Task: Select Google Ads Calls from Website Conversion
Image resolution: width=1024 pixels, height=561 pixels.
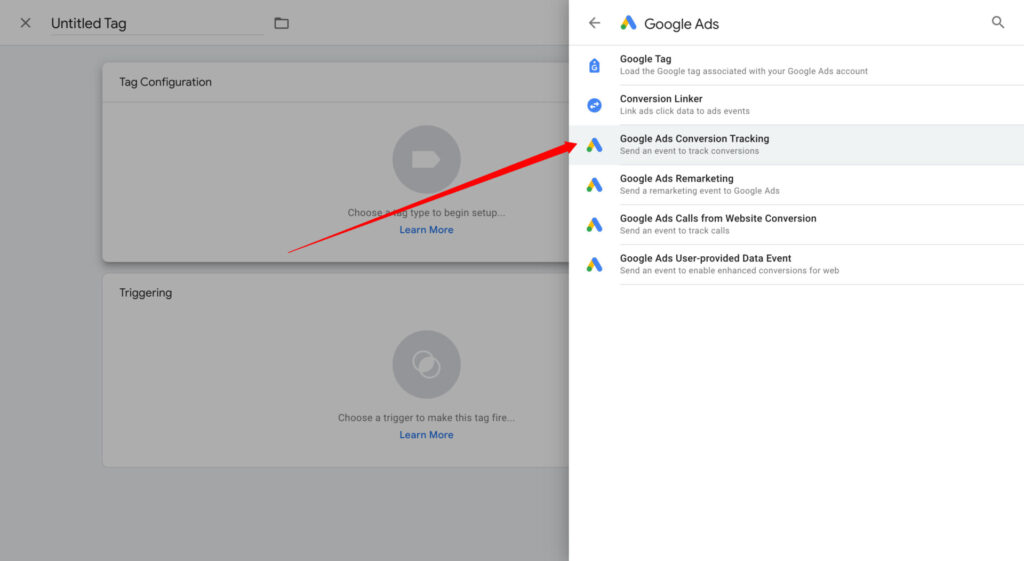Action: point(717,219)
